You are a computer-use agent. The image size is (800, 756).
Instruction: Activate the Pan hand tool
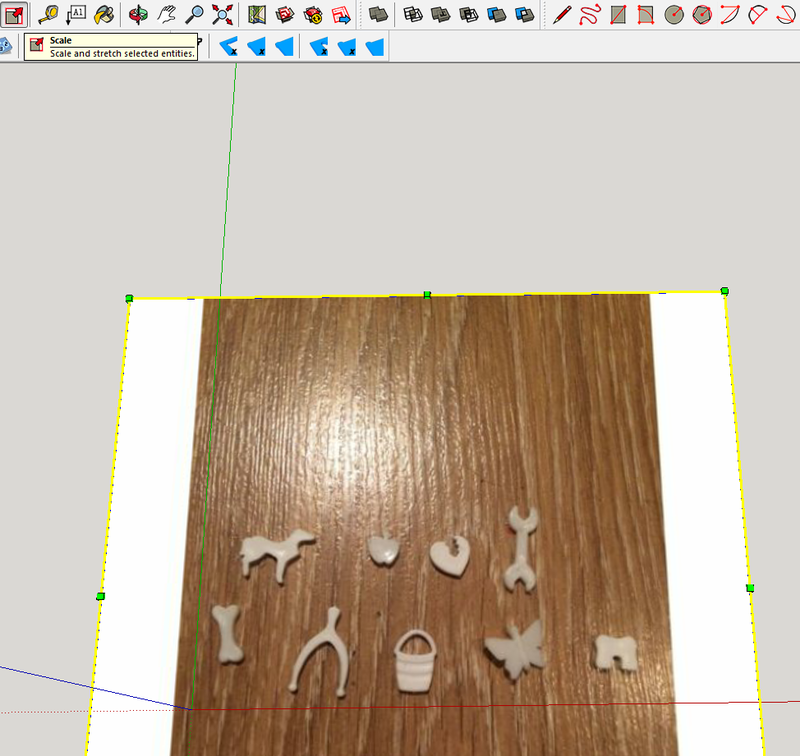tap(166, 15)
